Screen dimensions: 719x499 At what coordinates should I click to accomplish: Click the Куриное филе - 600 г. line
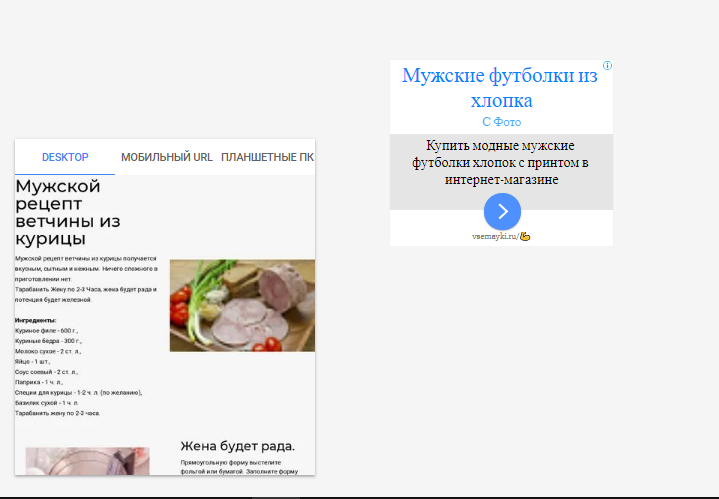(46, 331)
